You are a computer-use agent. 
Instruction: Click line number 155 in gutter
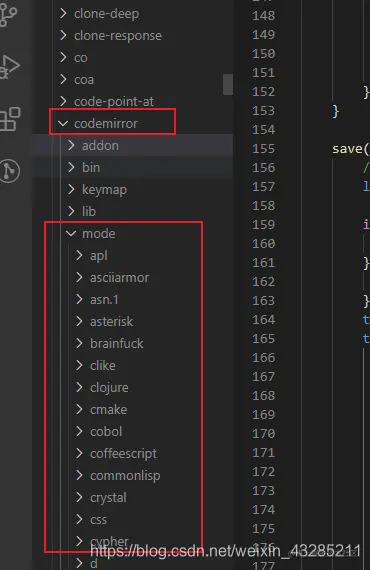tap(264, 149)
